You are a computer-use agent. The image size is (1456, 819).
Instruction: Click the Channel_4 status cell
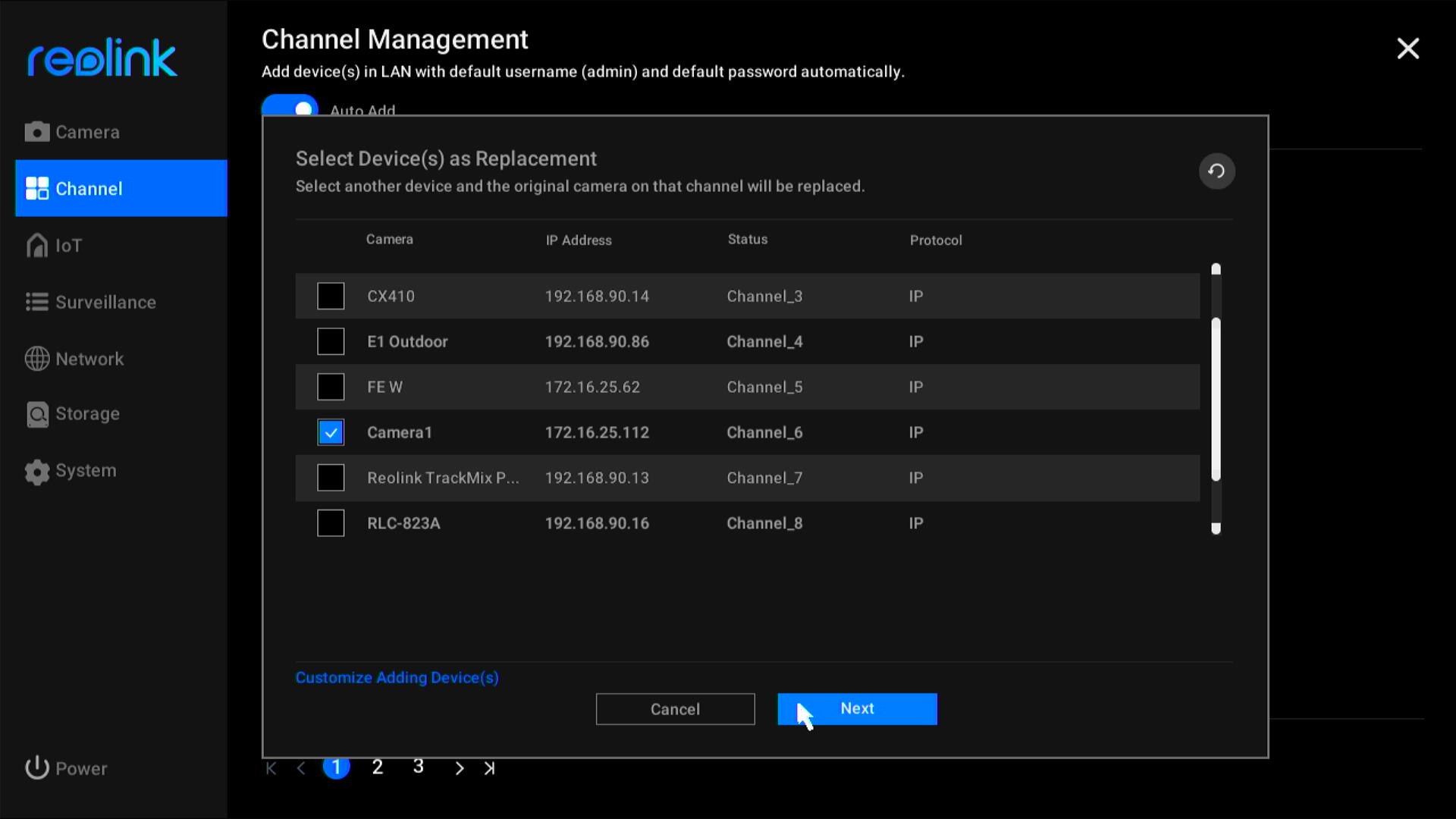click(764, 342)
